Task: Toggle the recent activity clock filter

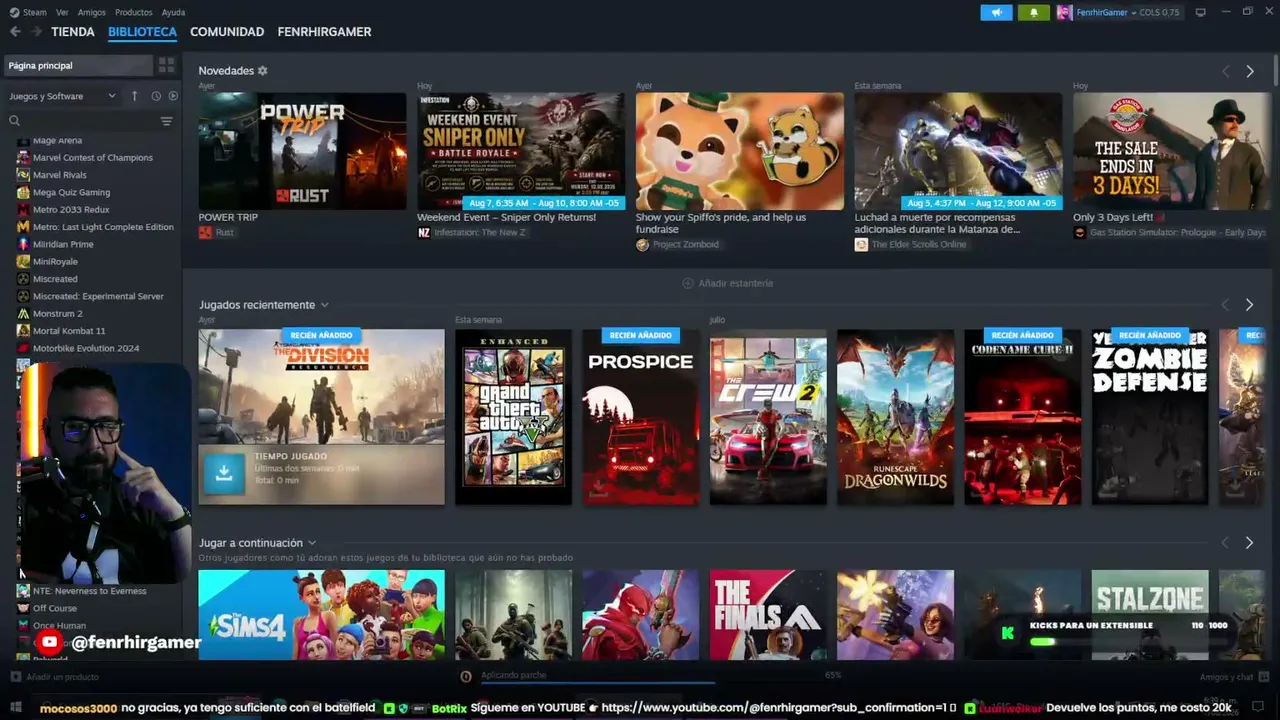Action: [156, 96]
